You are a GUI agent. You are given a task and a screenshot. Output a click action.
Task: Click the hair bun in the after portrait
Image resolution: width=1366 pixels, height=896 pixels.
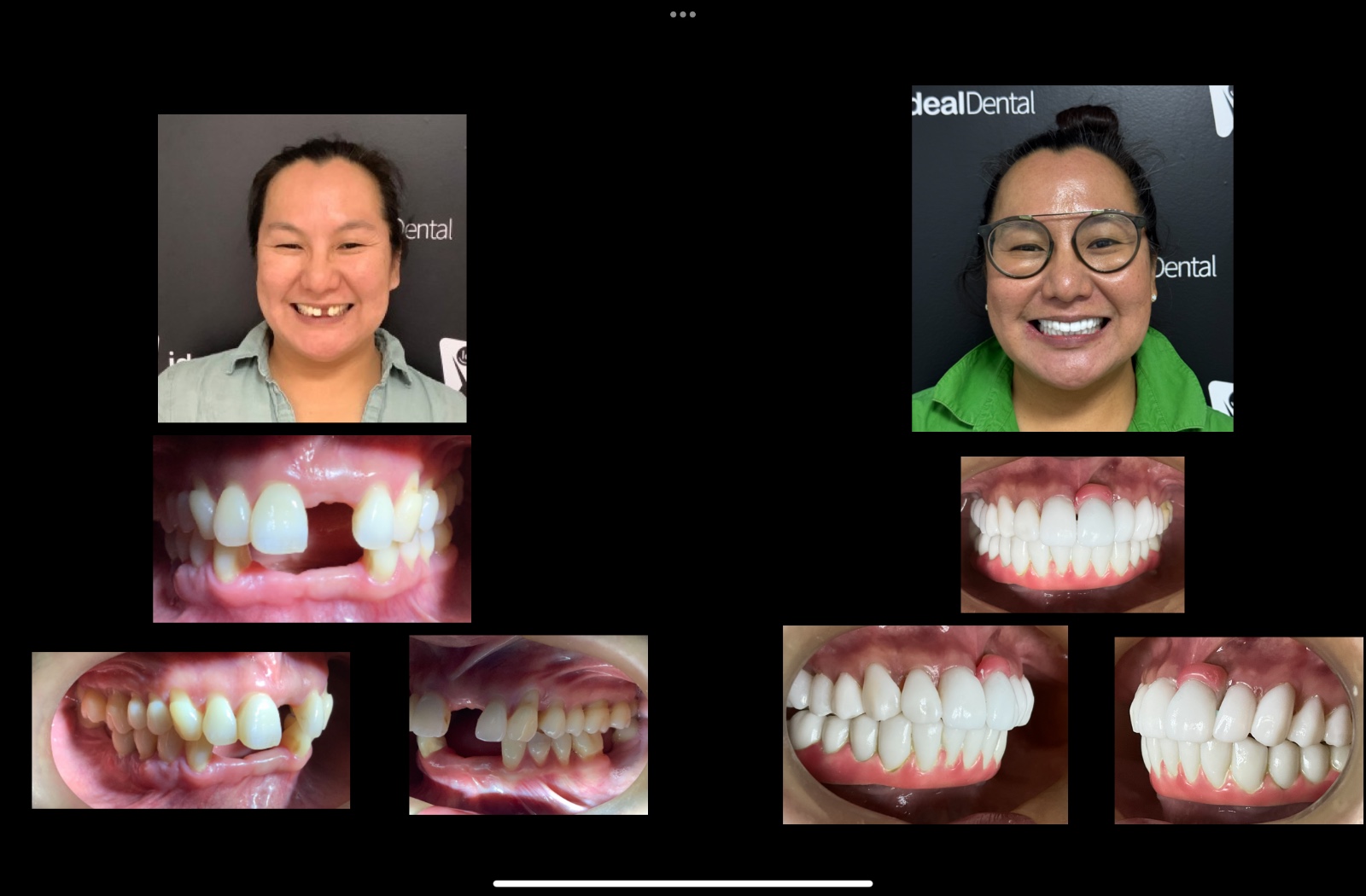click(x=1085, y=119)
